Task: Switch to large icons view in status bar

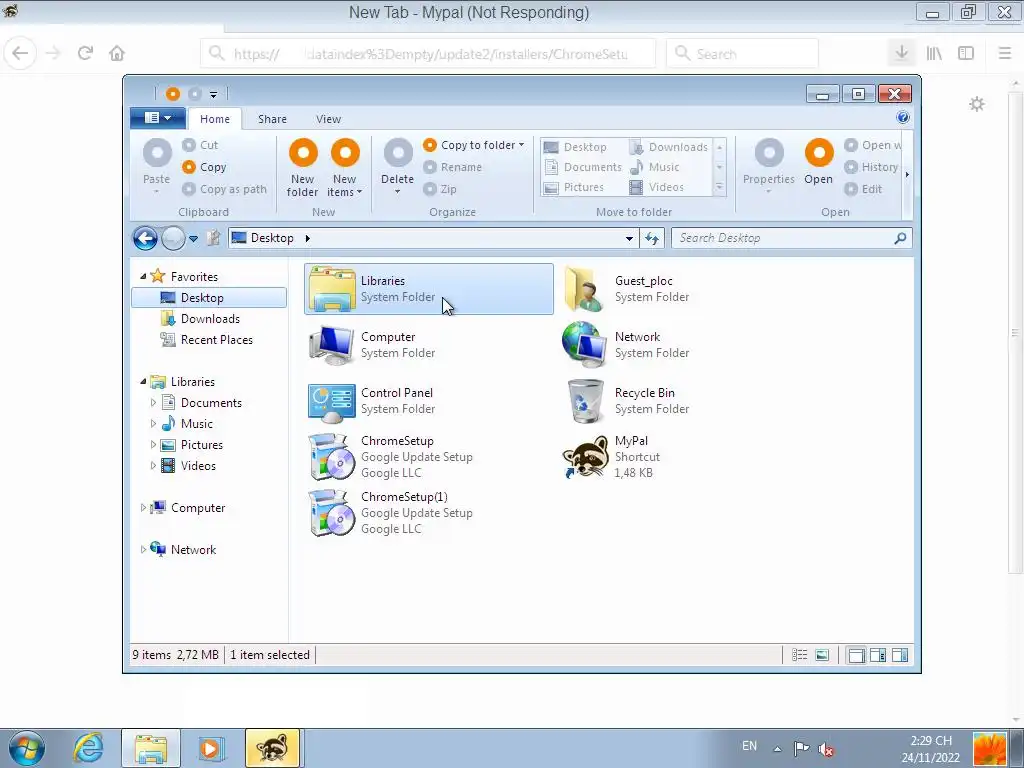Action: (x=822, y=655)
